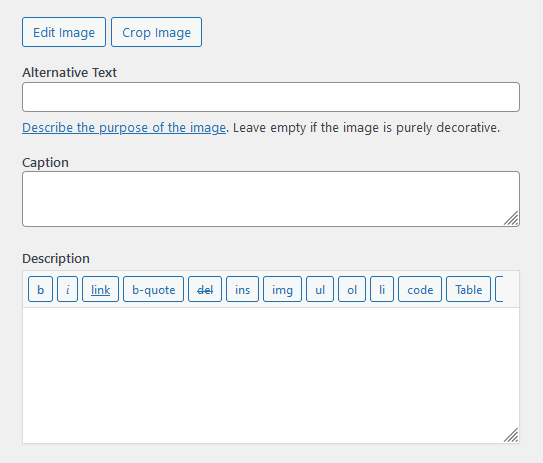This screenshot has height=463, width=543.
Task: Open 'Describe the purpose of the image' link
Action: point(124,128)
